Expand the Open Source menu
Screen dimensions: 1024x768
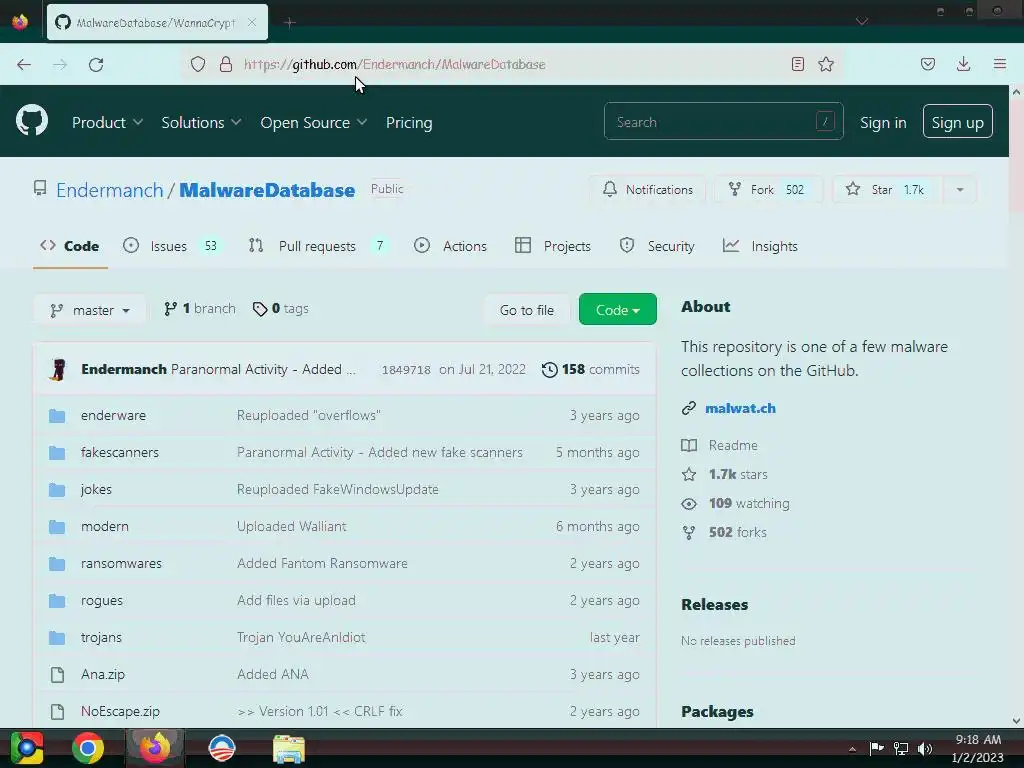pyautogui.click(x=313, y=123)
